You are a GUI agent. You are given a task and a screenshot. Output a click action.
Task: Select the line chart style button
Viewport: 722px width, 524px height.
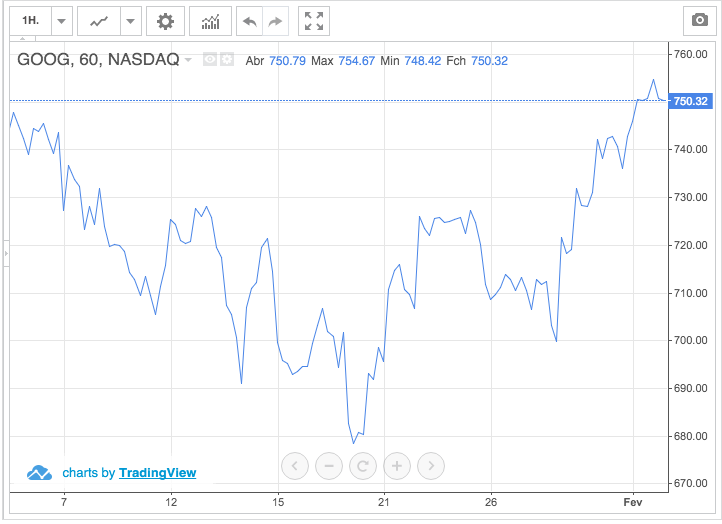(99, 21)
